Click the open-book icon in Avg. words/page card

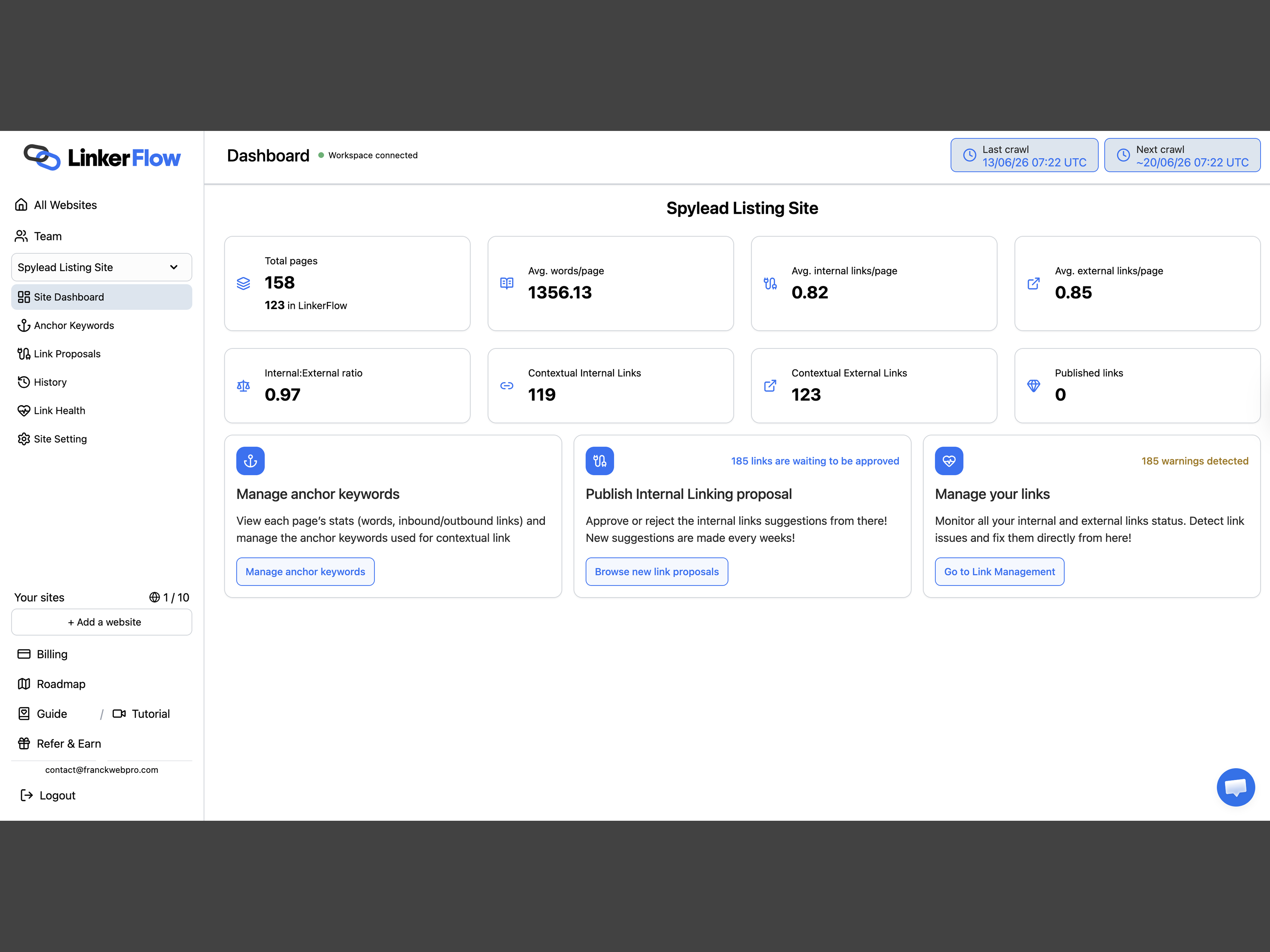[x=506, y=283]
